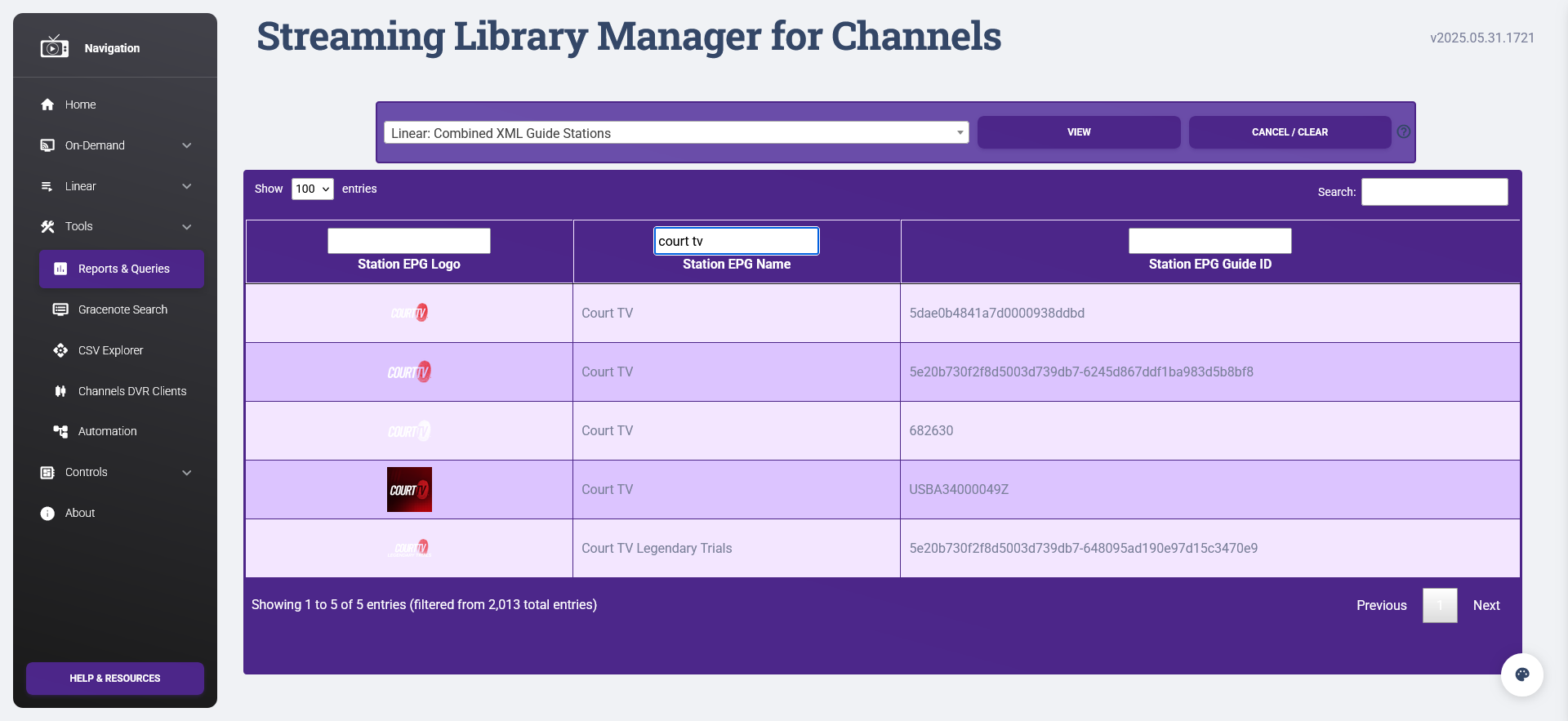Open the Show entries count dropdown
Viewport: 1568px width, 721px height.
tap(312, 189)
